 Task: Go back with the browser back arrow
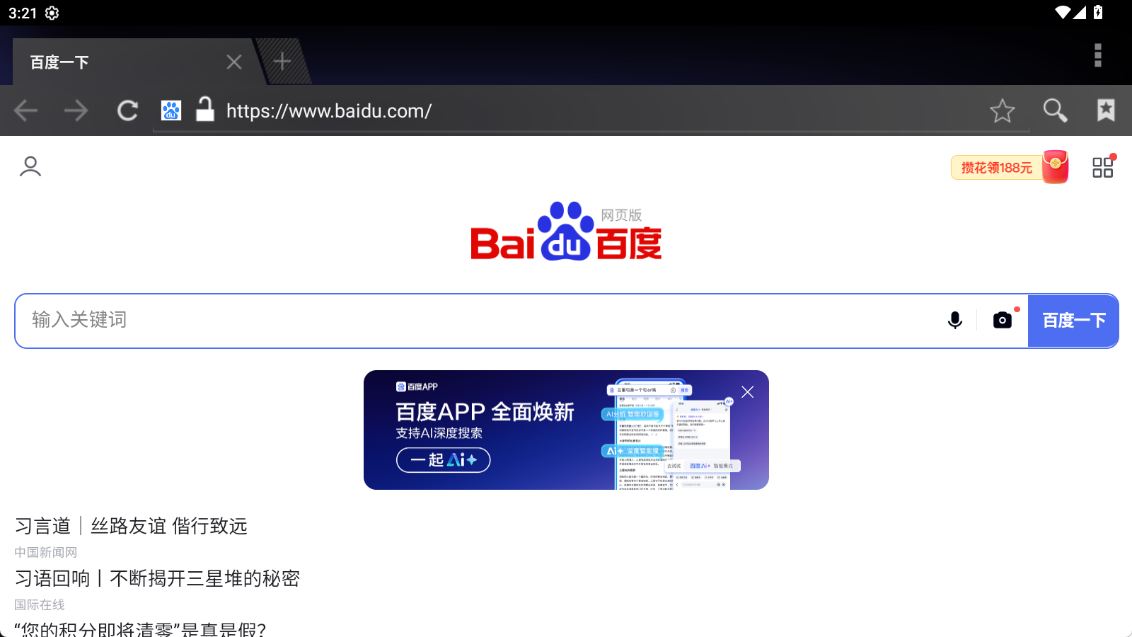tap(26, 110)
